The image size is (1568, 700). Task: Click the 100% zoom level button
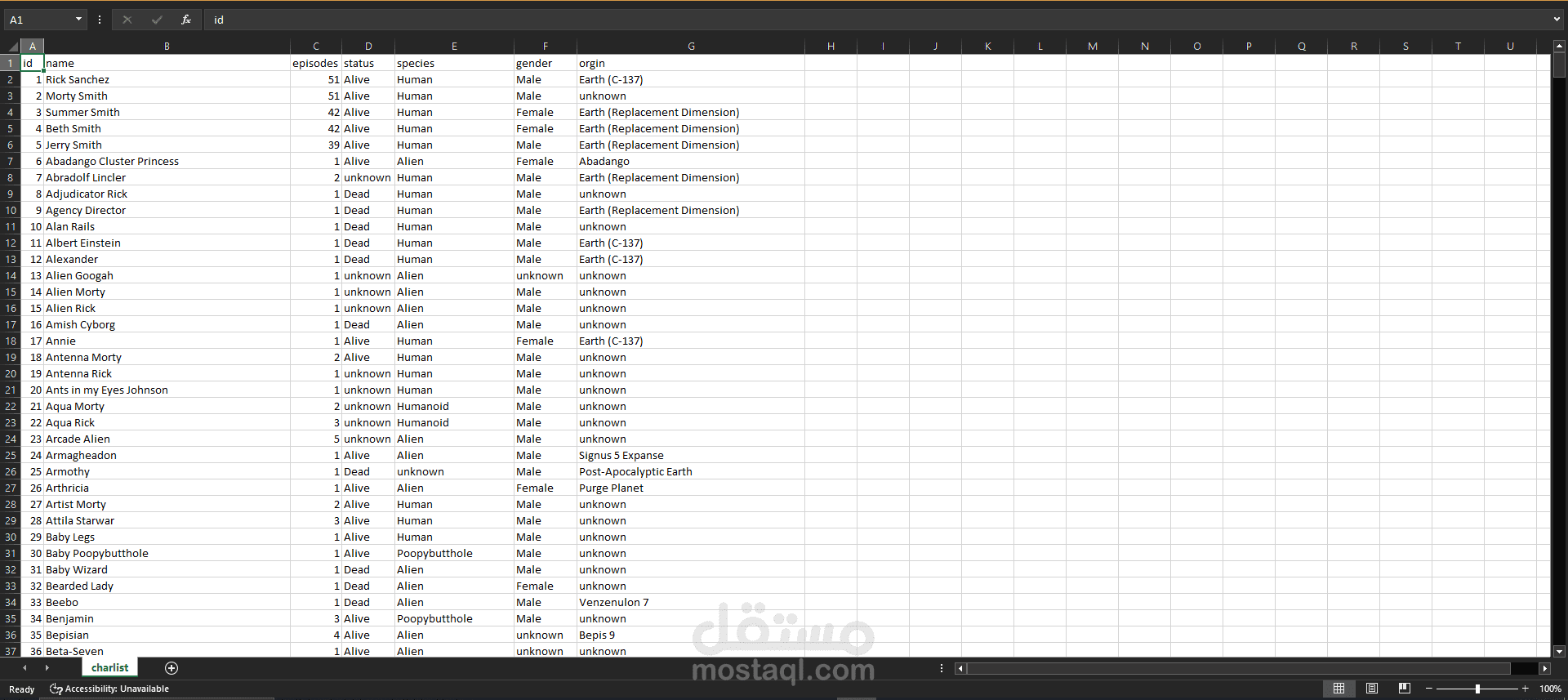[1550, 689]
